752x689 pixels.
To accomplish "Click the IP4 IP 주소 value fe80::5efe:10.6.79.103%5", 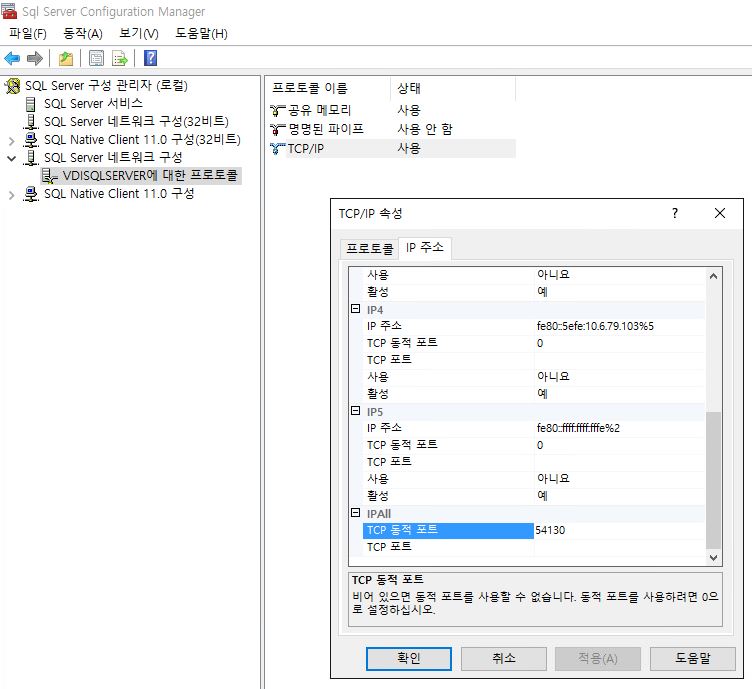I will click(x=620, y=327).
